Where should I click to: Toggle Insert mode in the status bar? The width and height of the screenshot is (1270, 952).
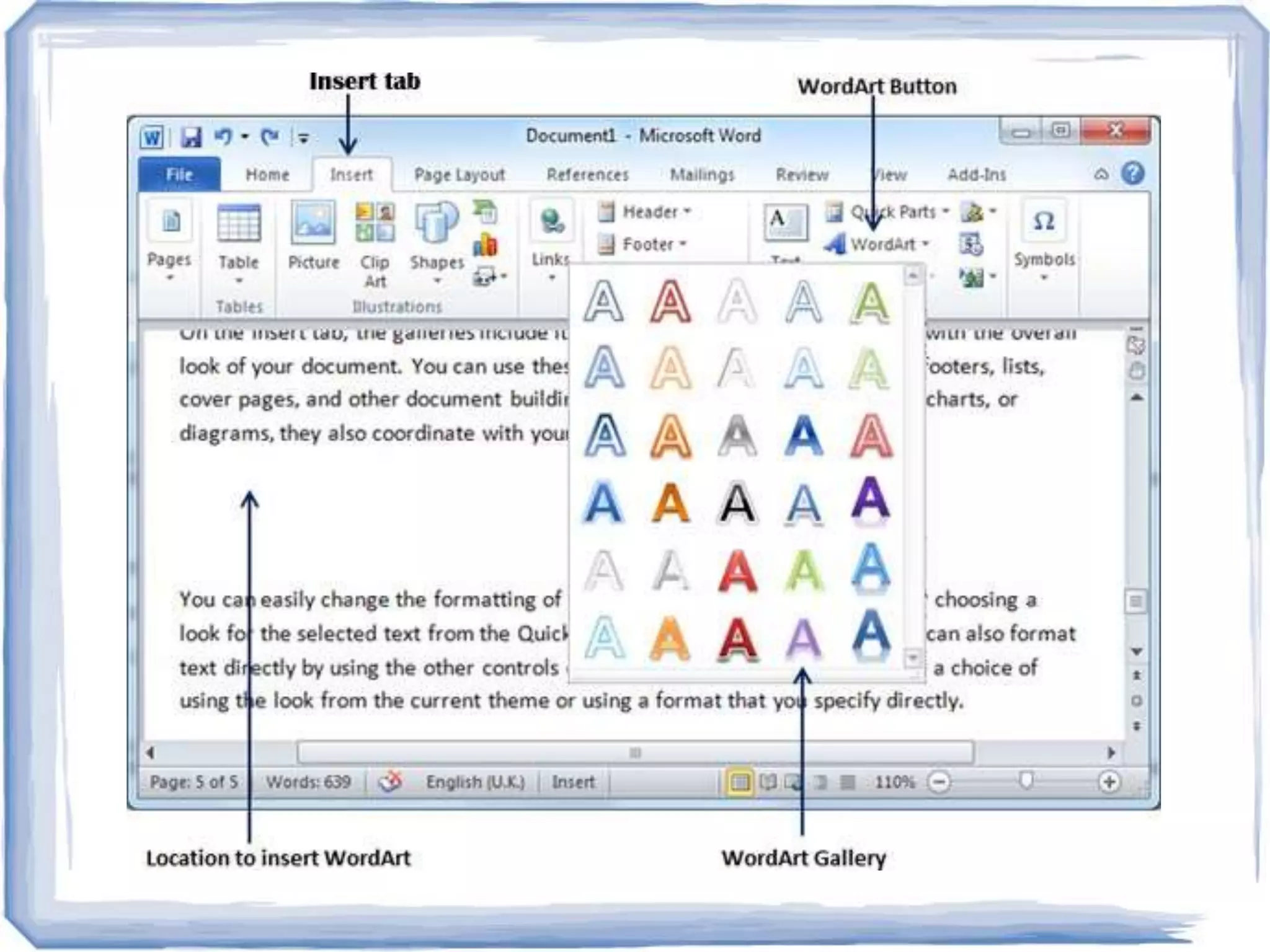click(573, 782)
